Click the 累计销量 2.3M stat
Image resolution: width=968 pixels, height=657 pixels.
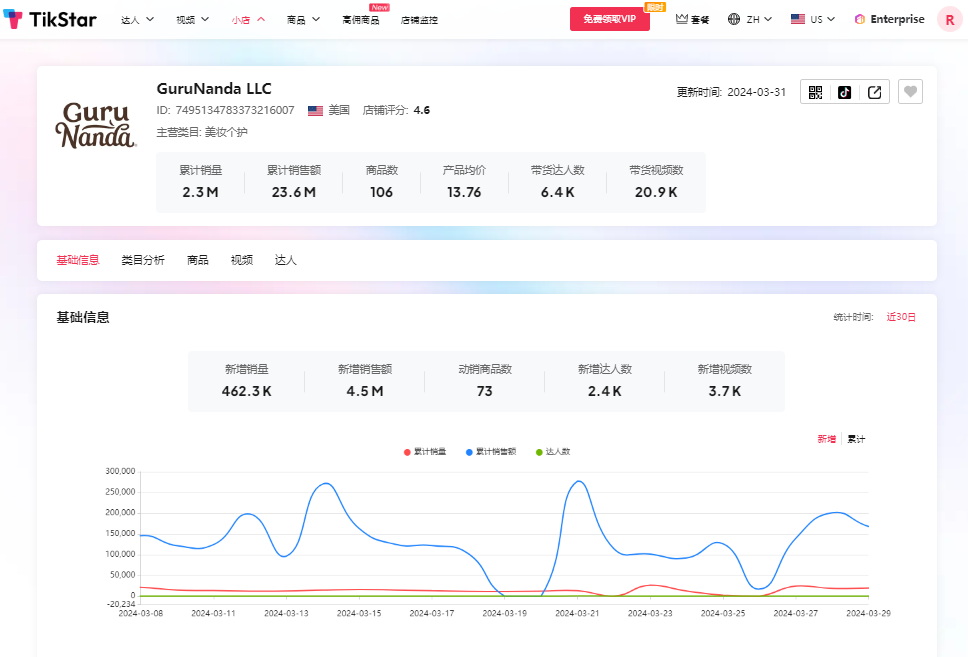(x=200, y=182)
